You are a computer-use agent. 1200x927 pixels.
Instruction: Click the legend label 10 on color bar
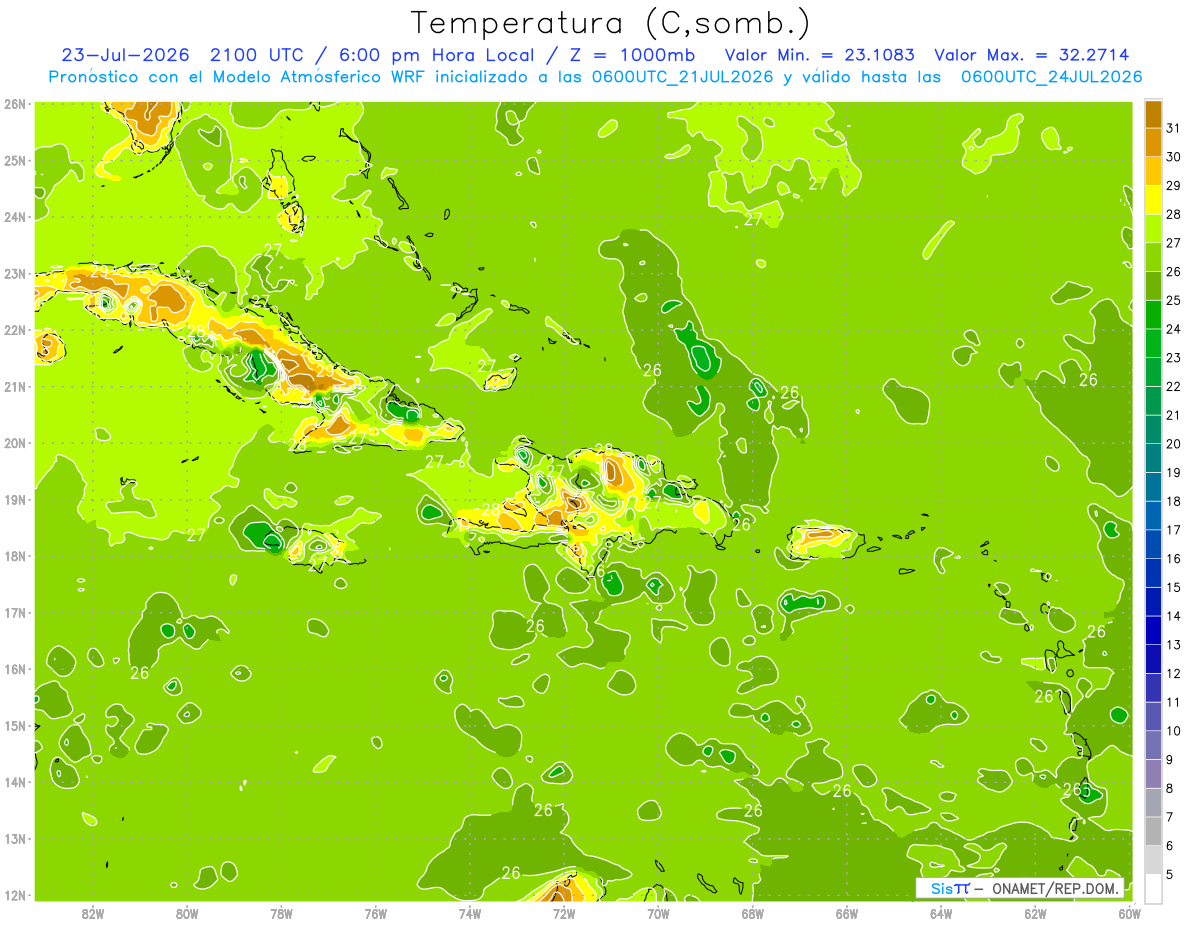click(x=1174, y=731)
